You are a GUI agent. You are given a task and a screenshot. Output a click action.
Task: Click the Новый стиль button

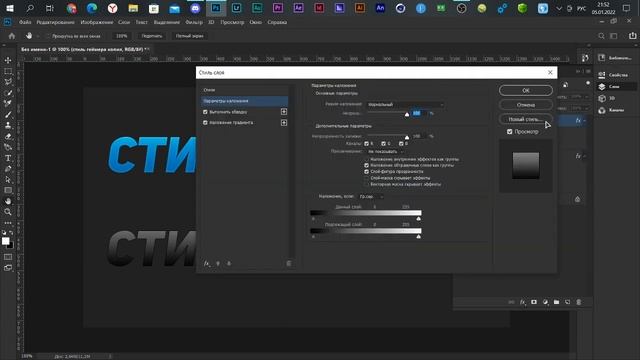coord(526,119)
